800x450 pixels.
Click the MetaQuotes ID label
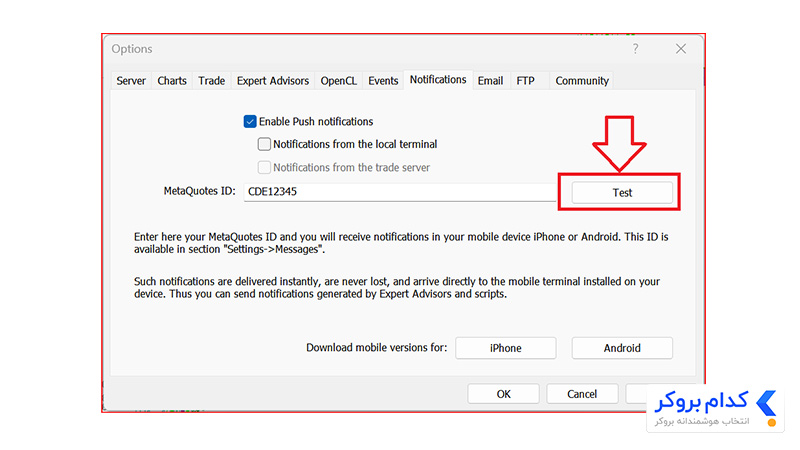point(199,191)
